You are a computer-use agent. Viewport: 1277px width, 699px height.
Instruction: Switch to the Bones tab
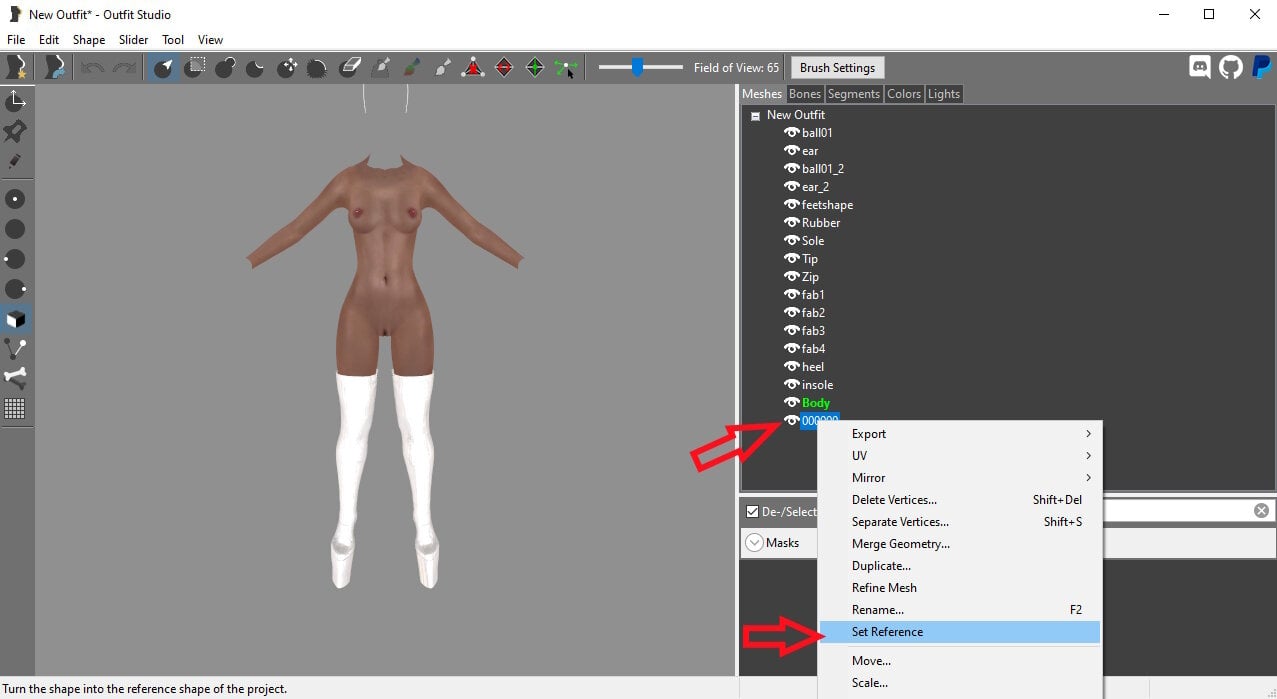[x=804, y=94]
